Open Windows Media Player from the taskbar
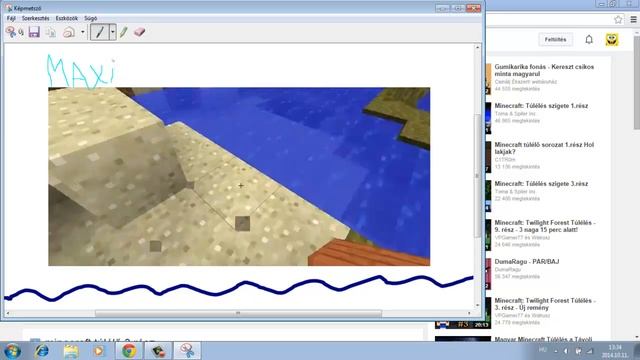The image size is (640, 360). tap(98, 351)
